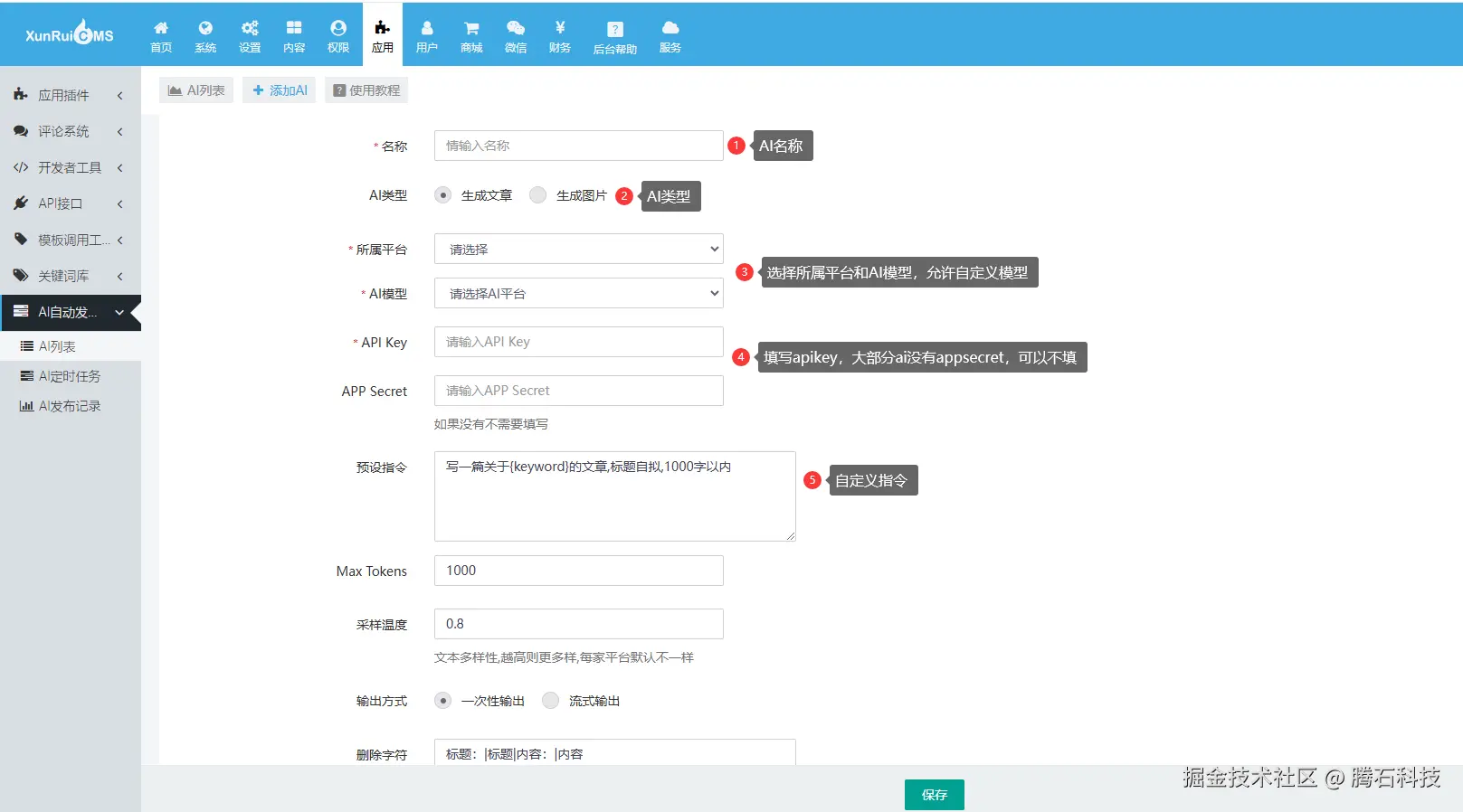
Task: Click into the 预设指令 textarea
Action: point(615,496)
